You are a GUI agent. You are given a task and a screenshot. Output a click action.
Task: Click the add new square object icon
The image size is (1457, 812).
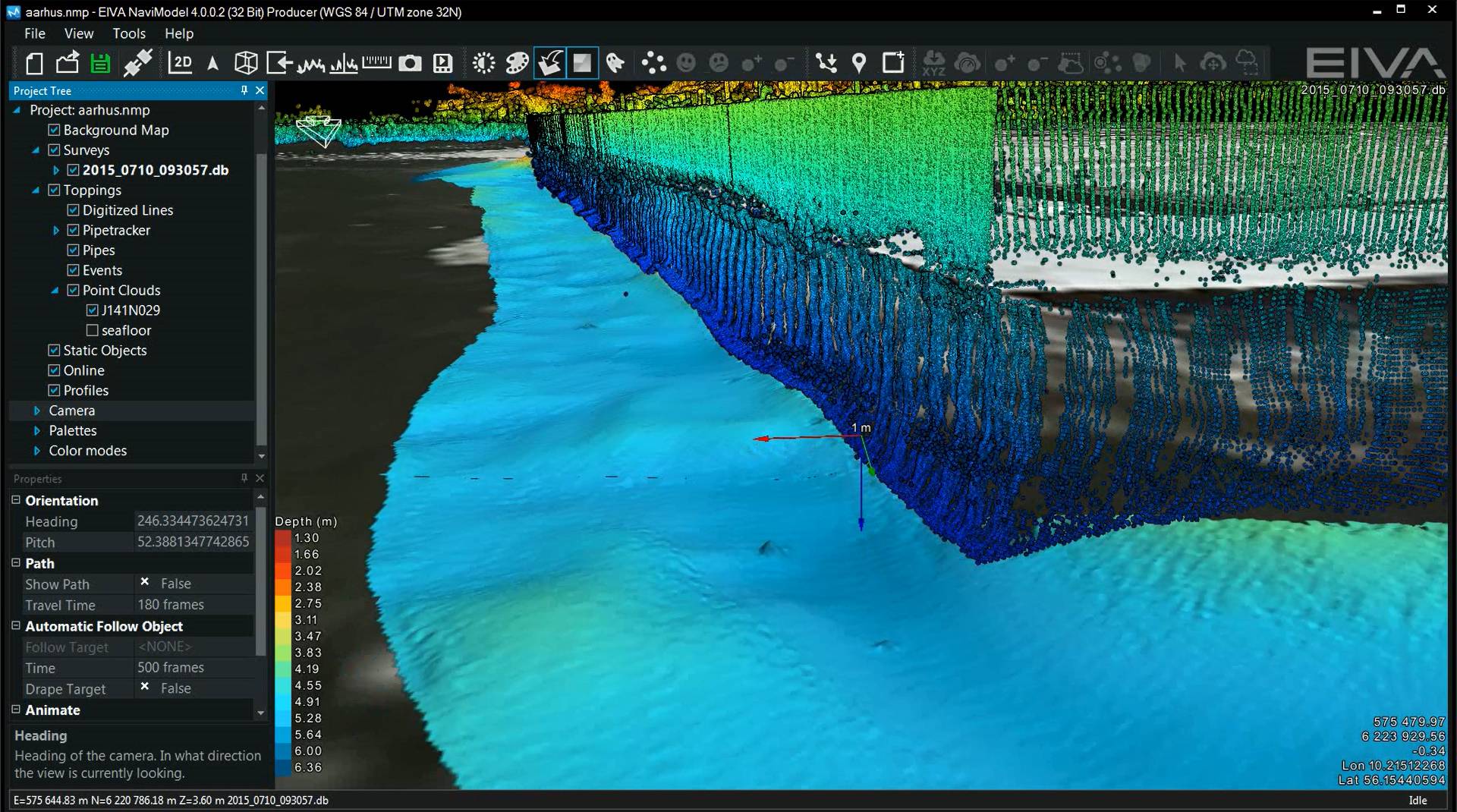[893, 62]
